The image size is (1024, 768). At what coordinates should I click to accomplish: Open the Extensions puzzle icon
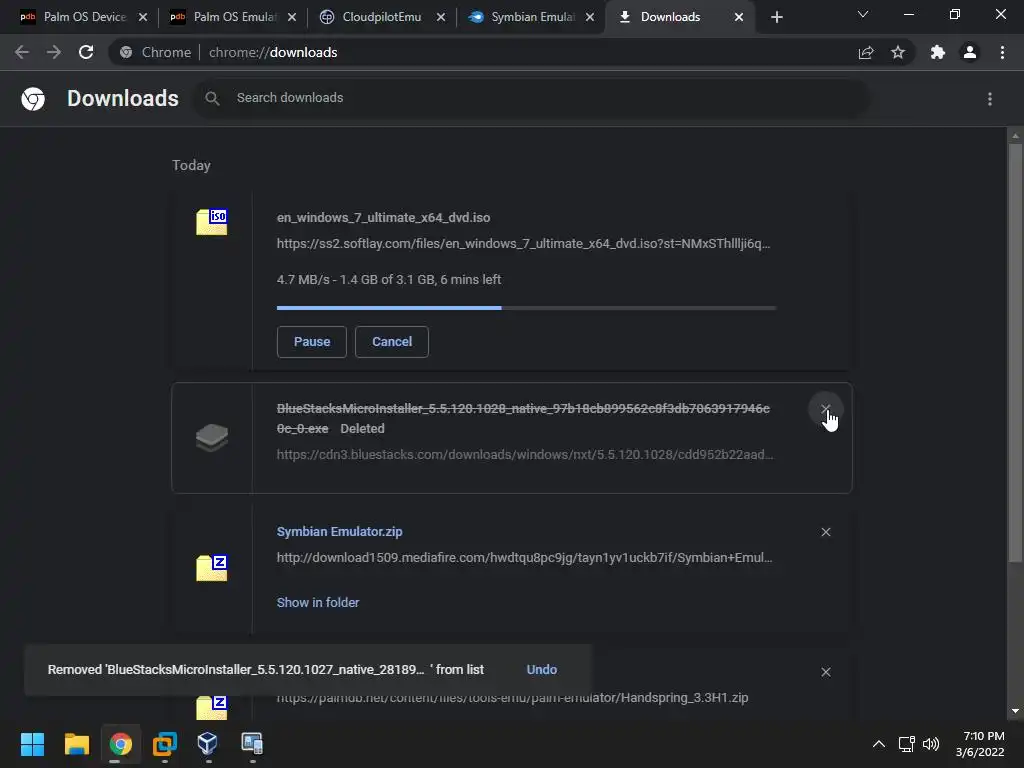[x=938, y=52]
